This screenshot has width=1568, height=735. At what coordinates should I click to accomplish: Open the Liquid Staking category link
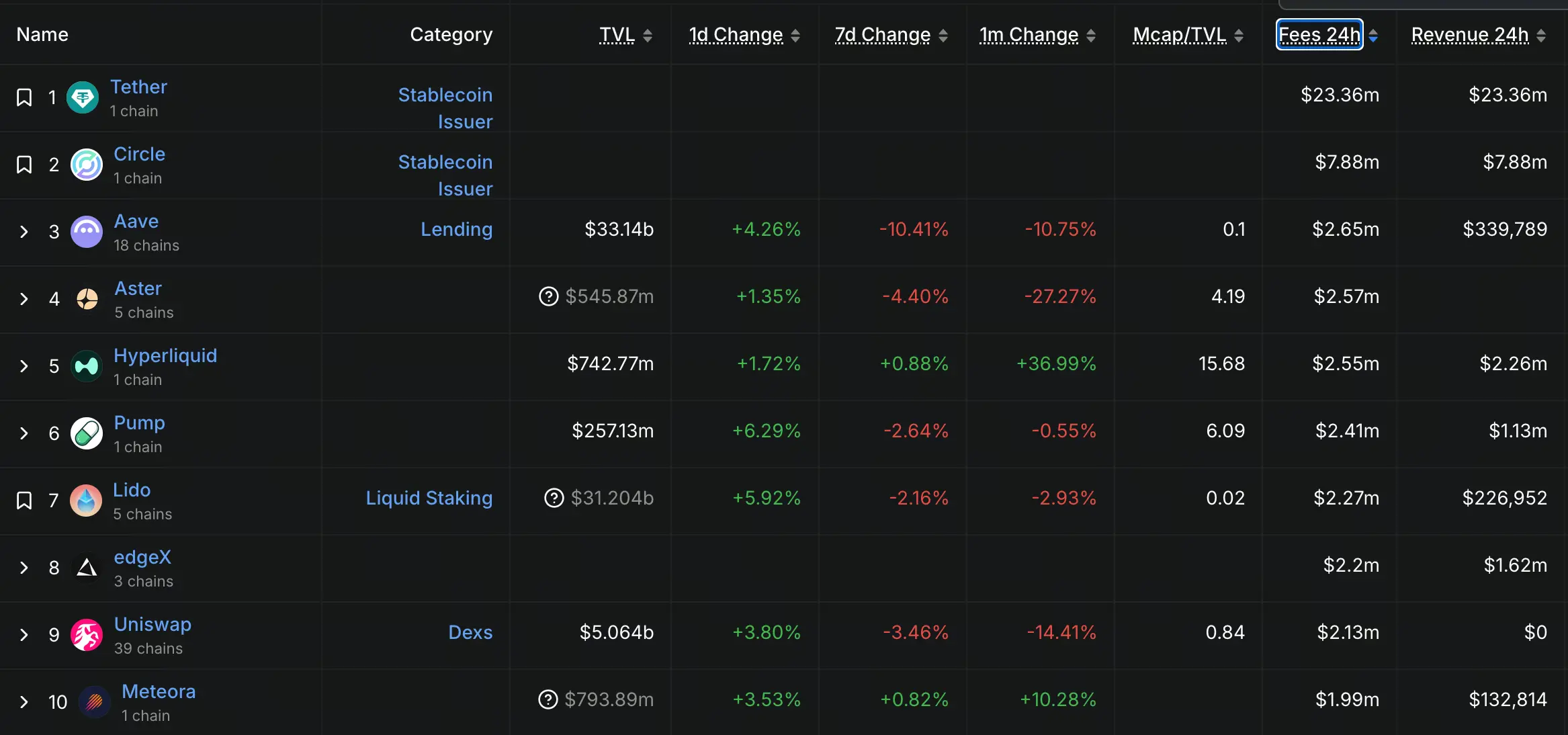(429, 498)
